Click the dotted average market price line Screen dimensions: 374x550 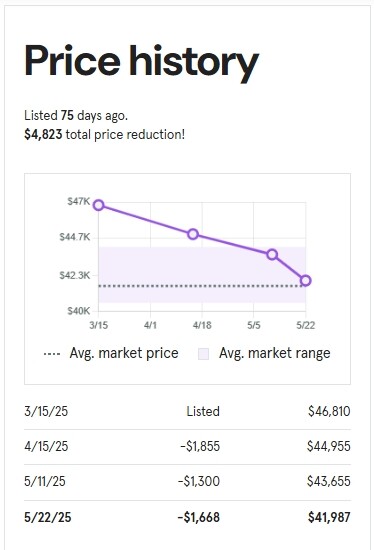[202, 286]
